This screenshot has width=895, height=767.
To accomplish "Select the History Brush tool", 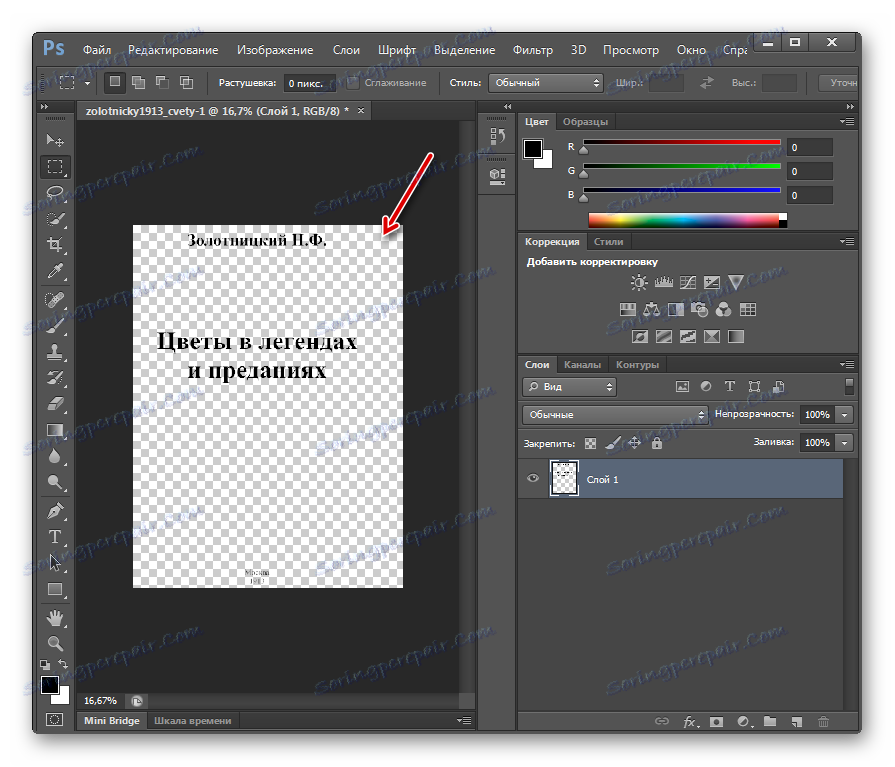I will 55,378.
